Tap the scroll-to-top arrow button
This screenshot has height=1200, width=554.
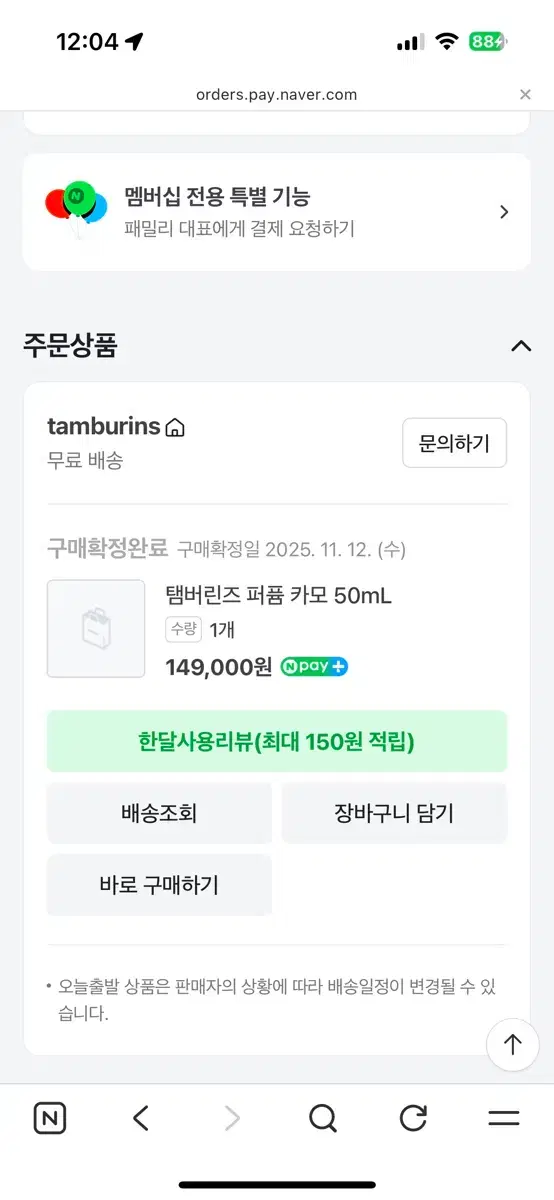(513, 1045)
